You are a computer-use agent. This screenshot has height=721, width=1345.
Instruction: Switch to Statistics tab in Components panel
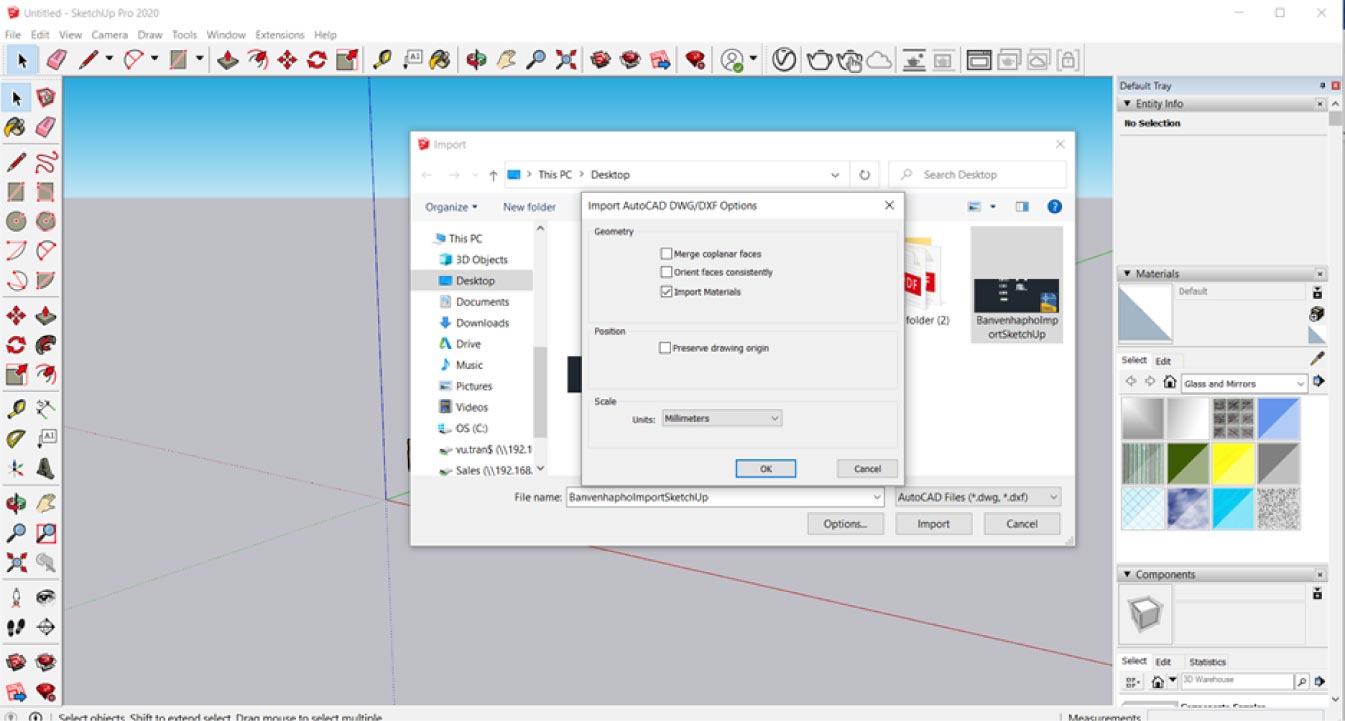(1207, 662)
